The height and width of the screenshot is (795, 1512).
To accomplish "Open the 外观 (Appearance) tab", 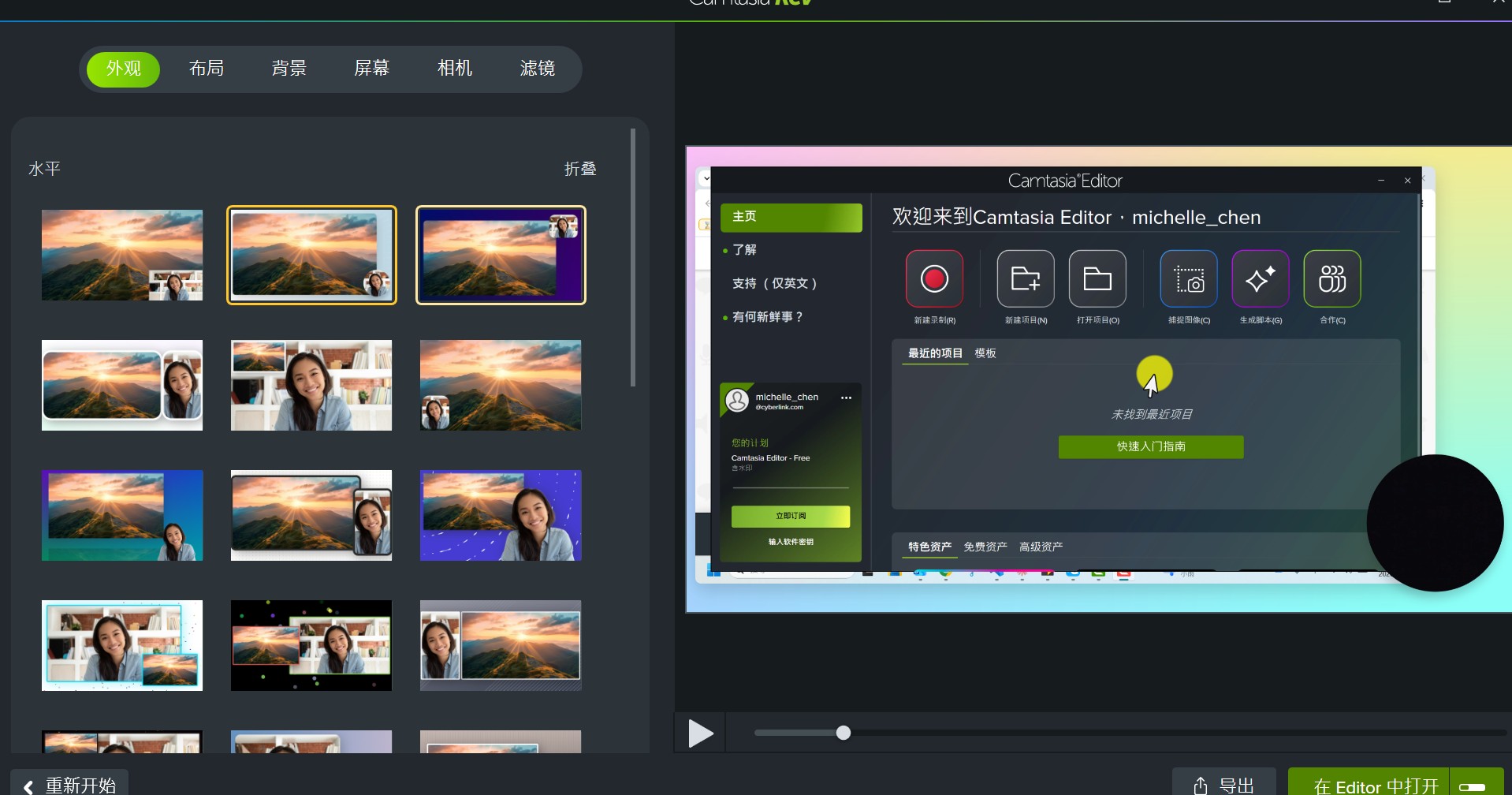I will pos(123,69).
